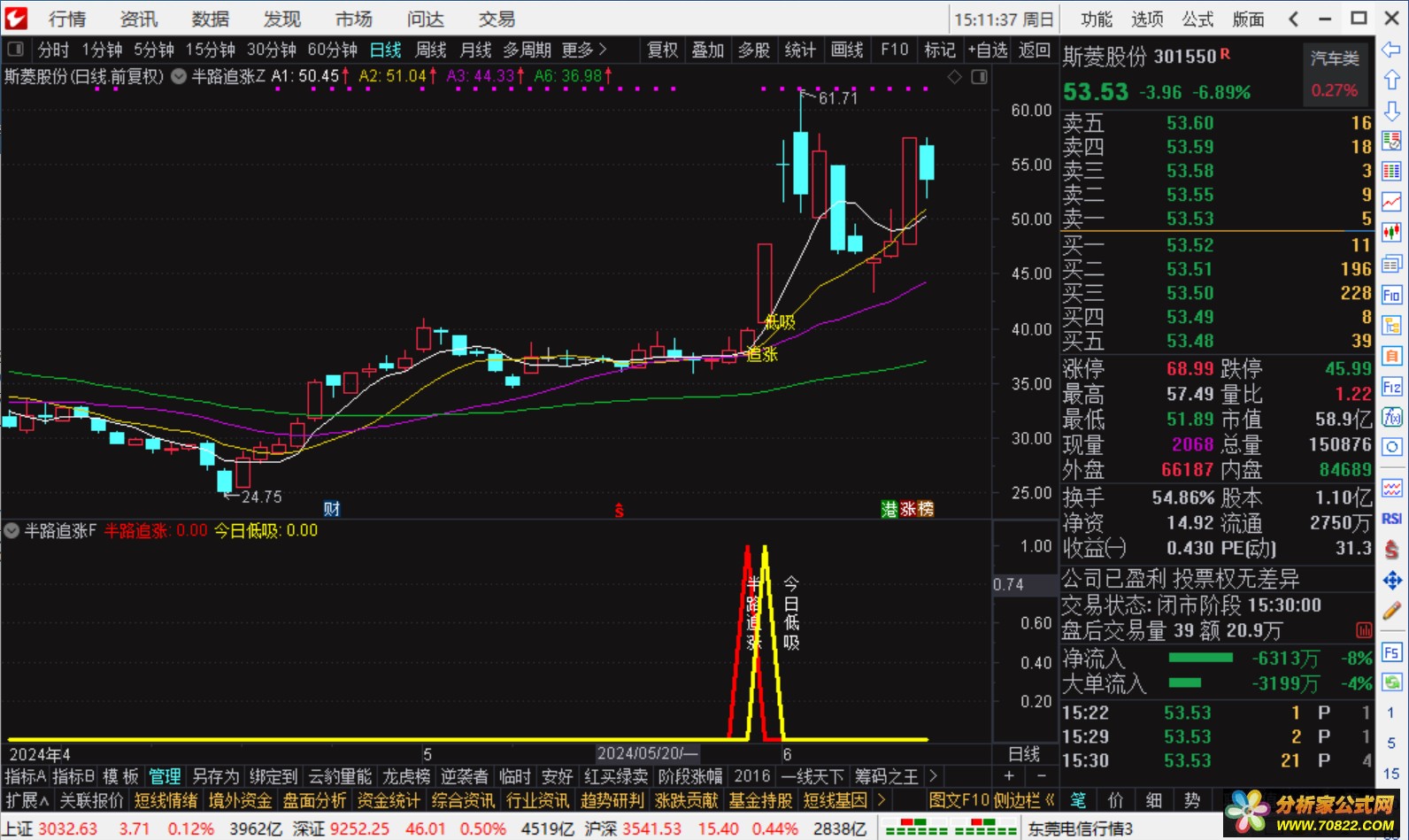Click the orange 自 sidebar icon

[1391, 356]
